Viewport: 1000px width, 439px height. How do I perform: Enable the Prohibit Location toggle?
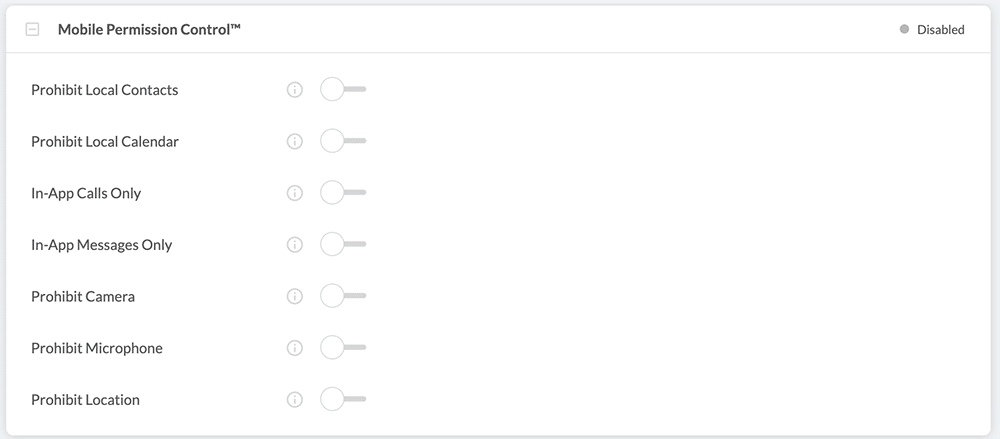[x=343, y=400]
